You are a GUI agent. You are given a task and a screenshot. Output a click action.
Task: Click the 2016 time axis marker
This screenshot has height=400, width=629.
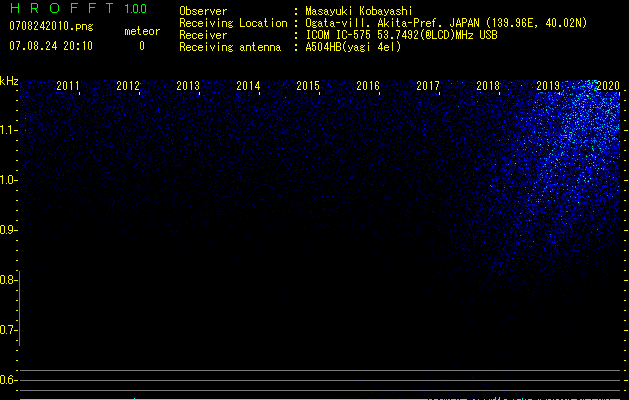[368, 86]
